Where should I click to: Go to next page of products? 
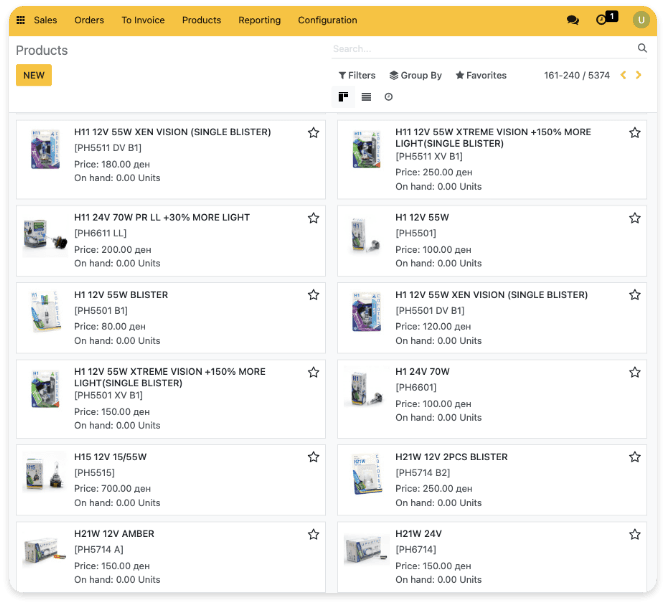[x=639, y=75]
